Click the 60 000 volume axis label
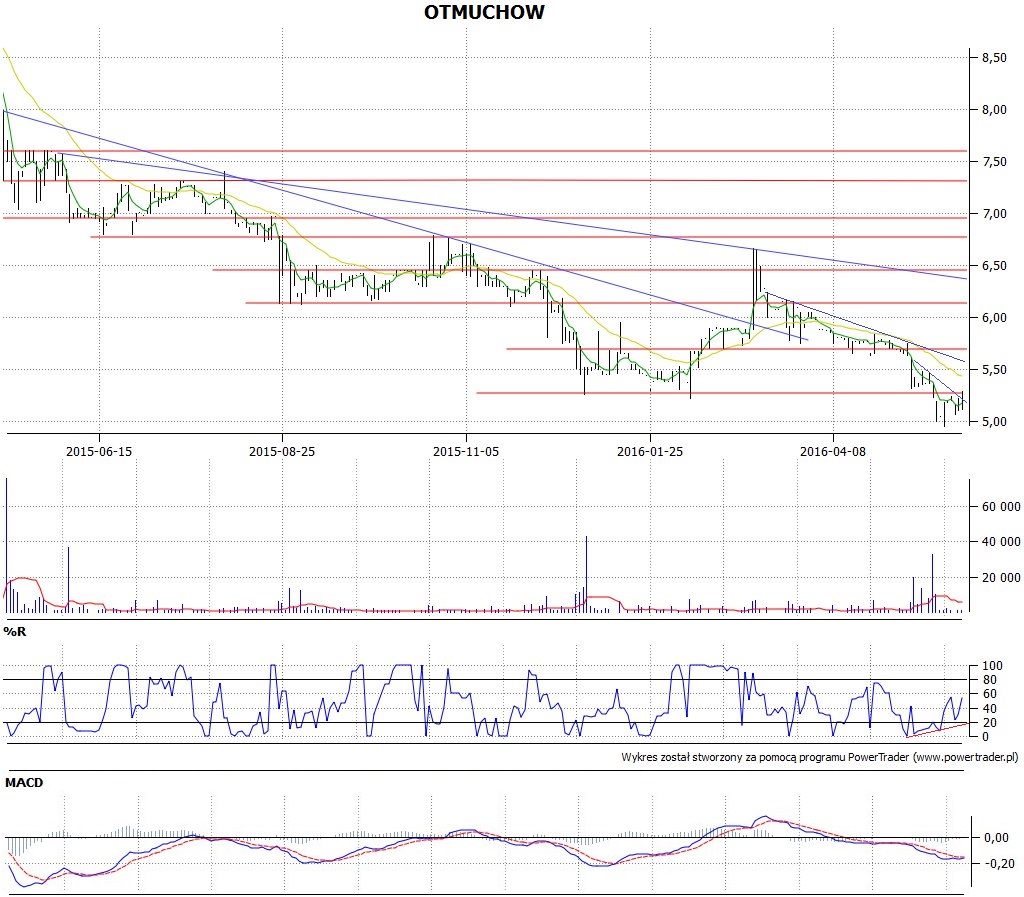 pyautogui.click(x=1000, y=507)
